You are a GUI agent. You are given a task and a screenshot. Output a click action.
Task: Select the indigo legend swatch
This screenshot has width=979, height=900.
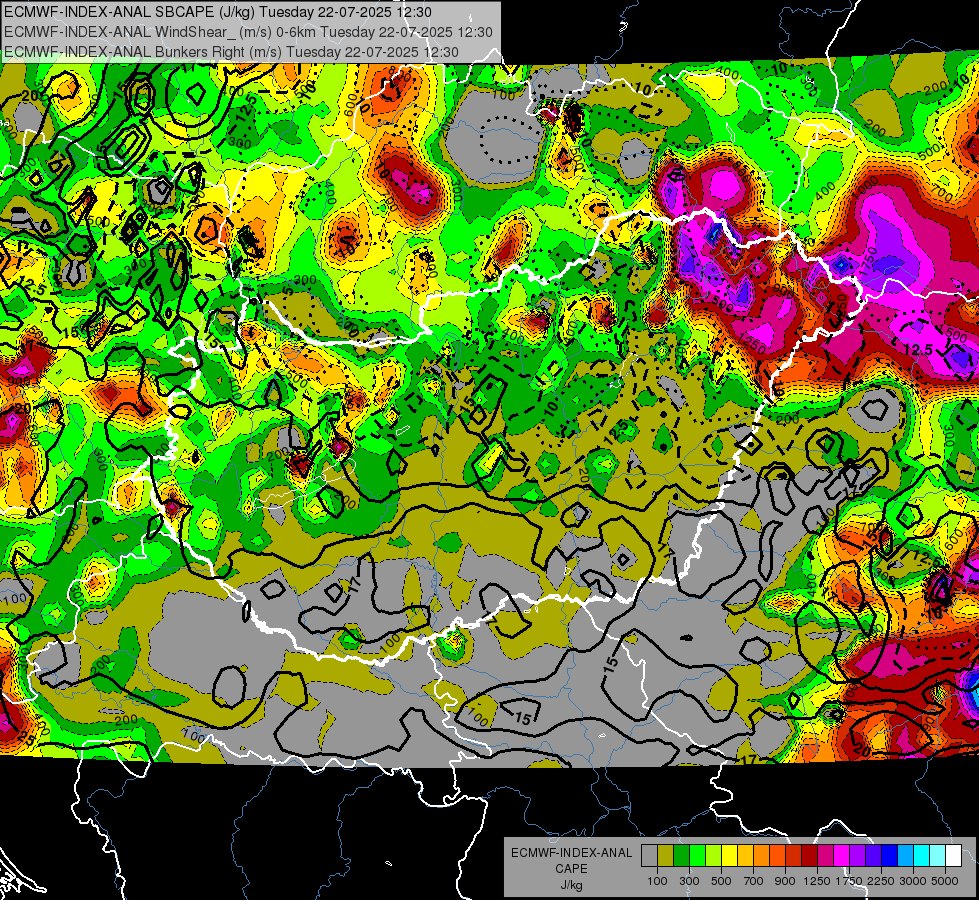pos(873,856)
